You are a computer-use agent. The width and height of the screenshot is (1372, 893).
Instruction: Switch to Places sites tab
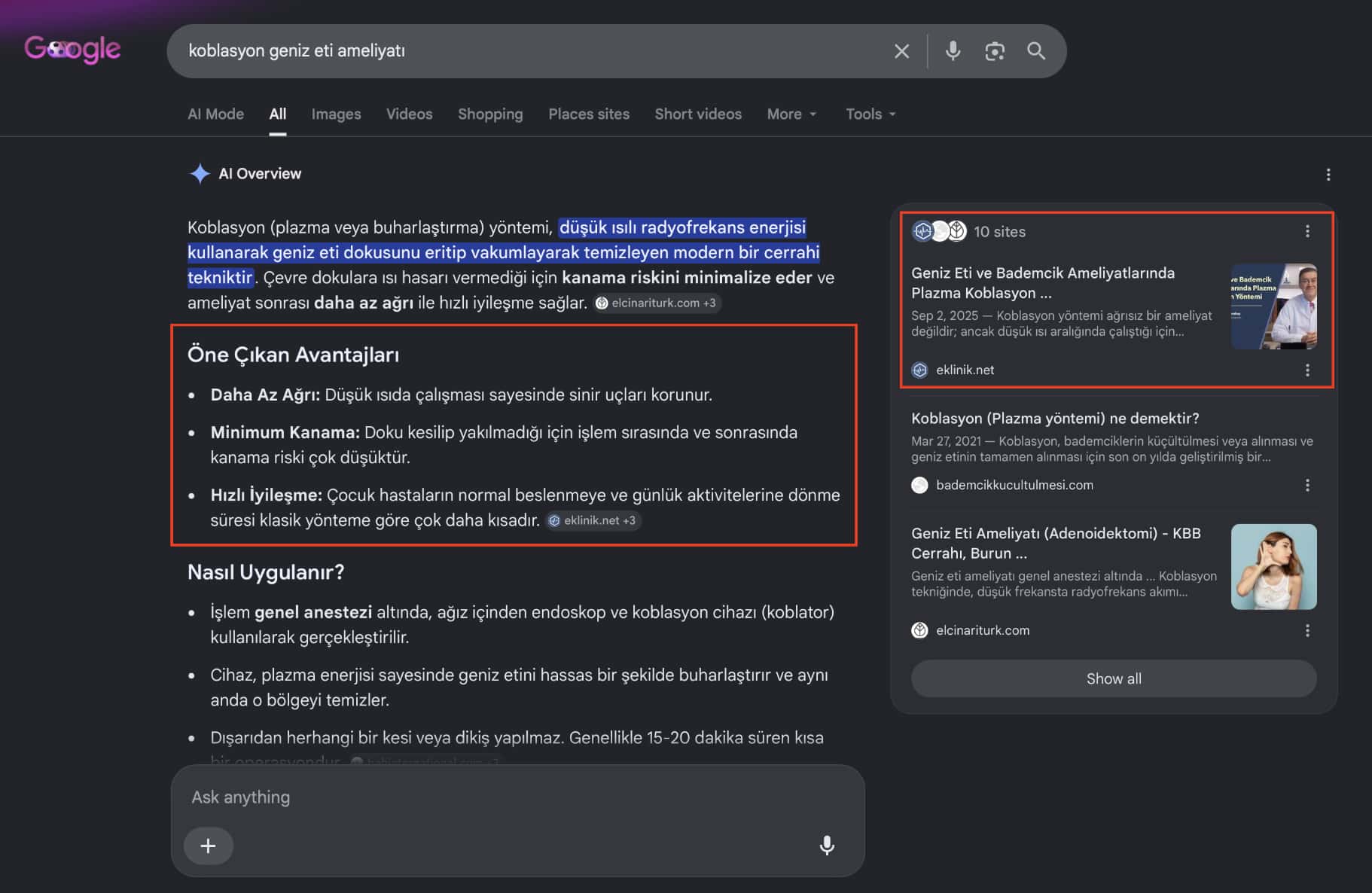tap(589, 114)
